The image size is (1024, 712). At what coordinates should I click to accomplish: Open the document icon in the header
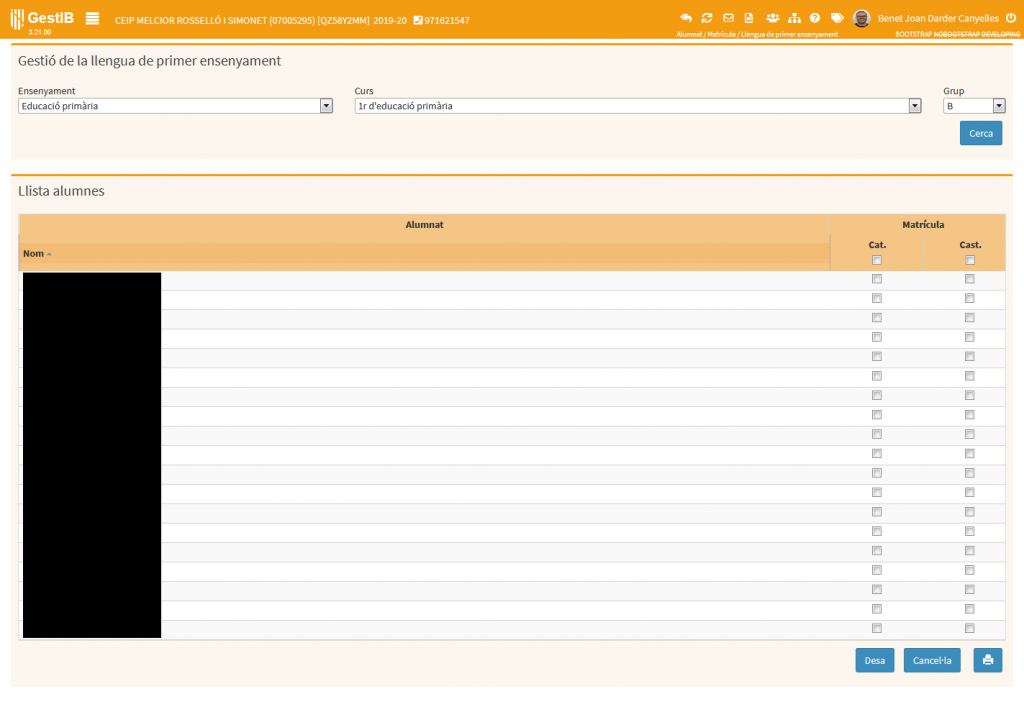pos(749,17)
